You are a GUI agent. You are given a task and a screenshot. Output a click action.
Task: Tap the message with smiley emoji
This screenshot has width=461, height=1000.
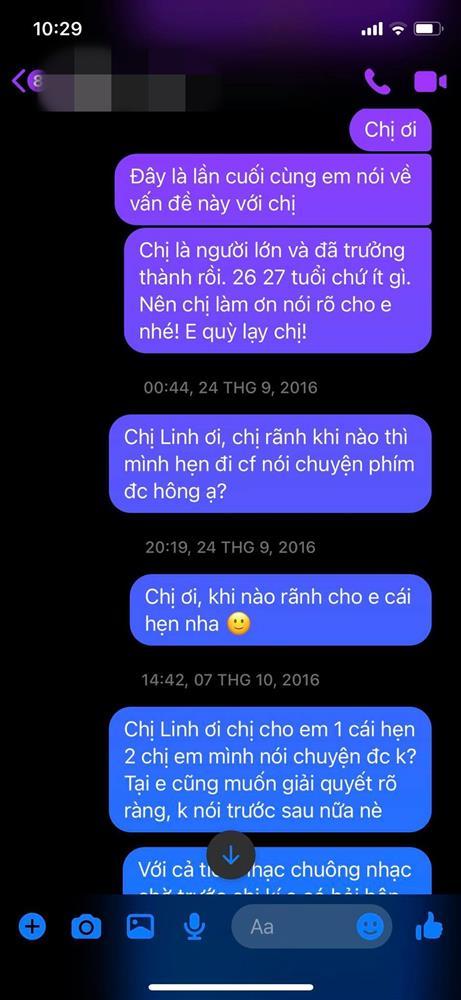(x=281, y=610)
